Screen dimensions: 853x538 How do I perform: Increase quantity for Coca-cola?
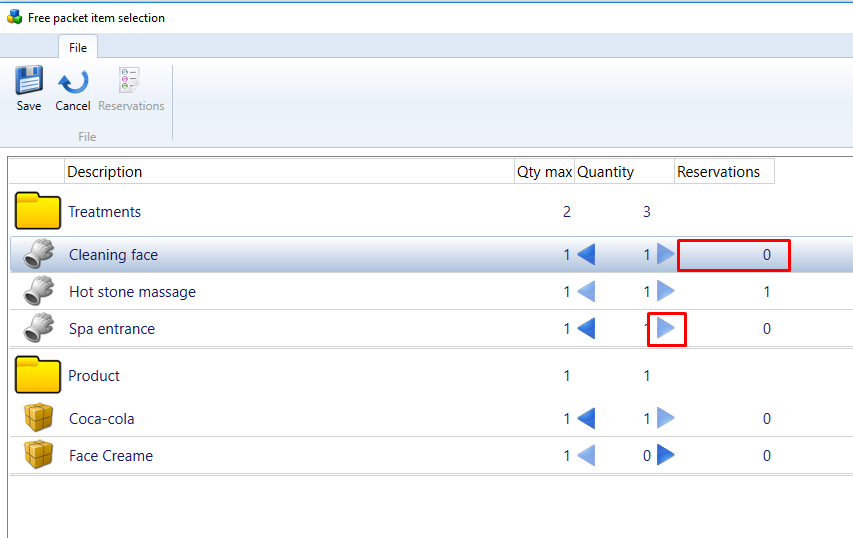[666, 418]
